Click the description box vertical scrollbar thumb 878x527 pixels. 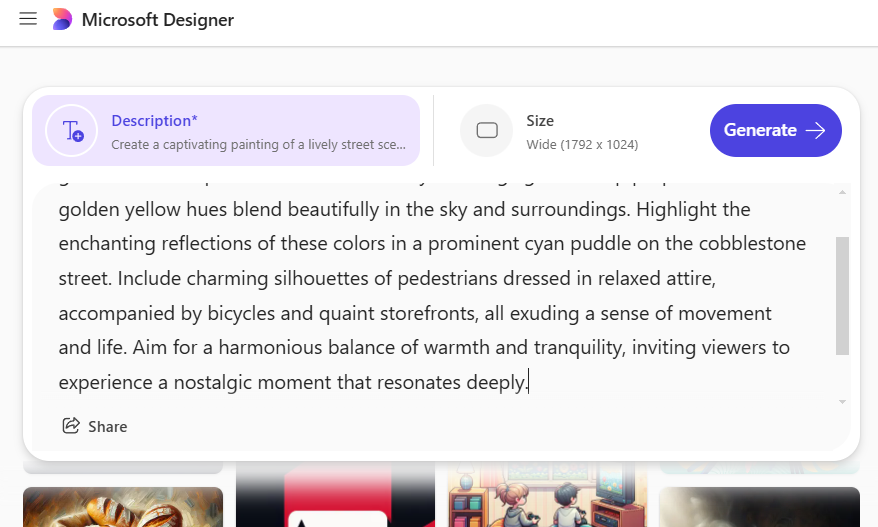pos(842,296)
